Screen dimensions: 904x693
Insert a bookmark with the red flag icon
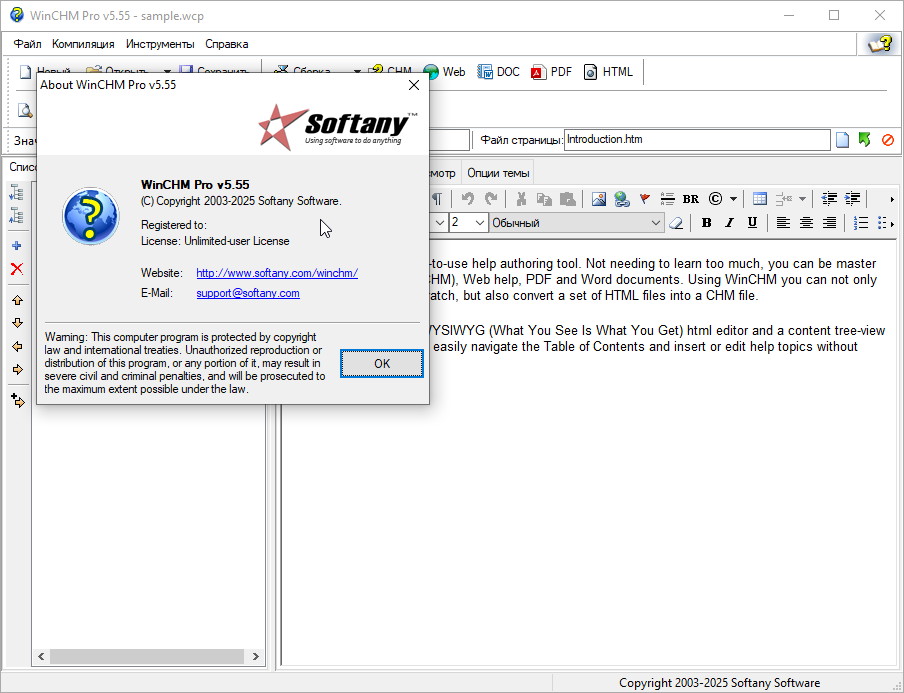pos(645,199)
